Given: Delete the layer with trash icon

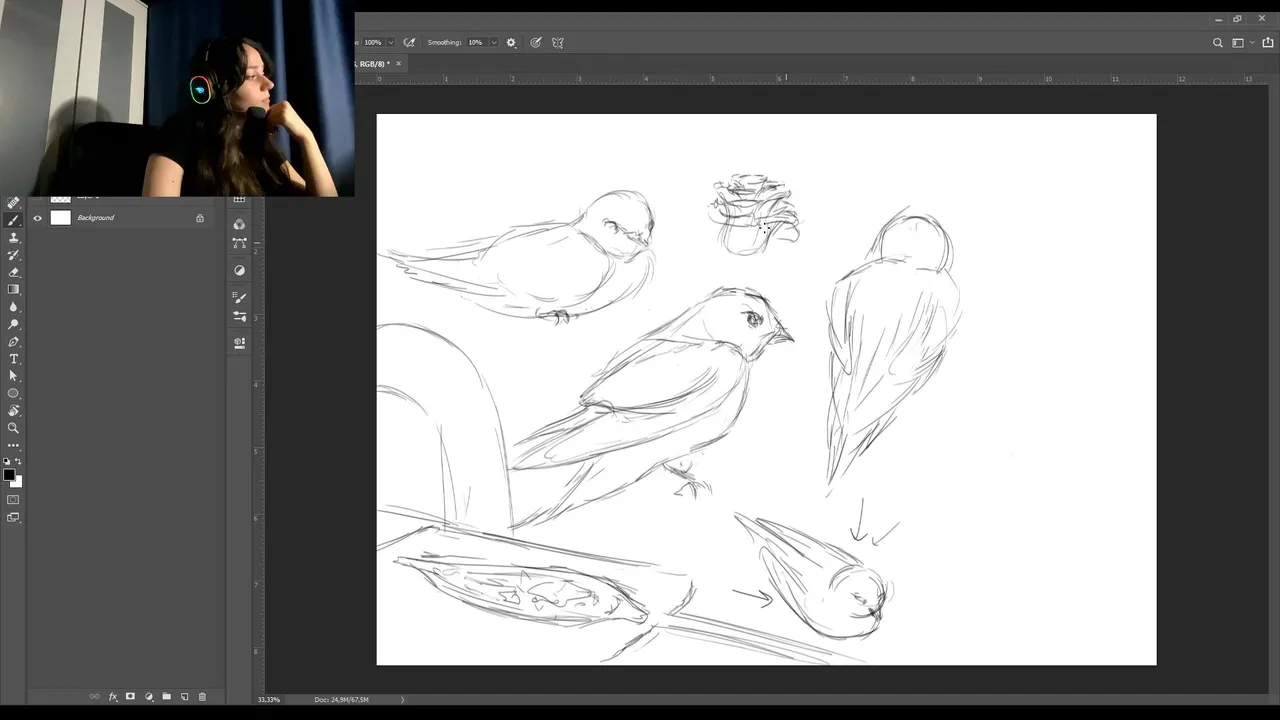Looking at the screenshot, I should (x=202, y=696).
